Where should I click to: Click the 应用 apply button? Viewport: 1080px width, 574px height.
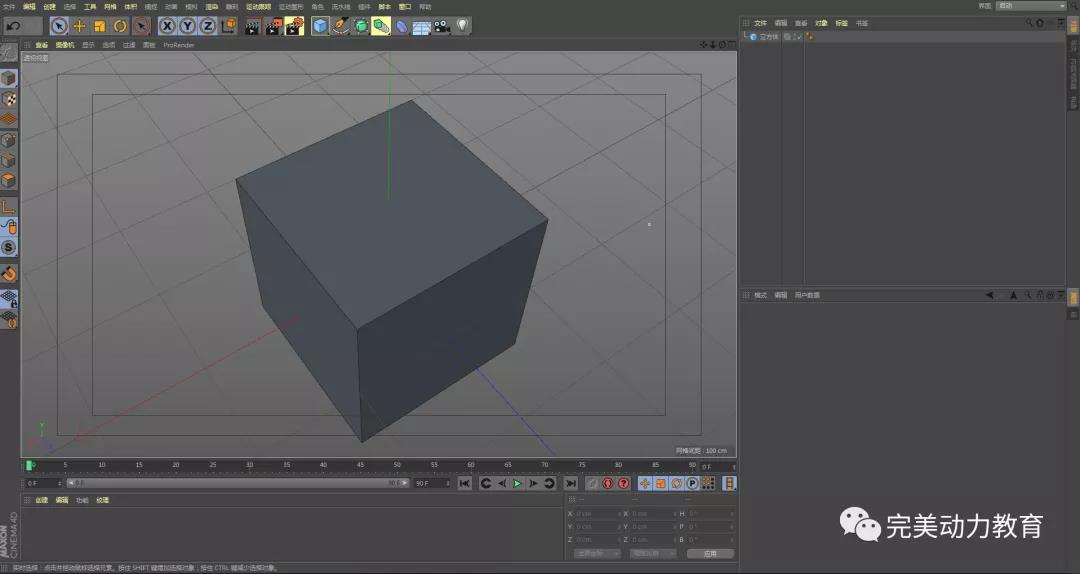pos(710,553)
